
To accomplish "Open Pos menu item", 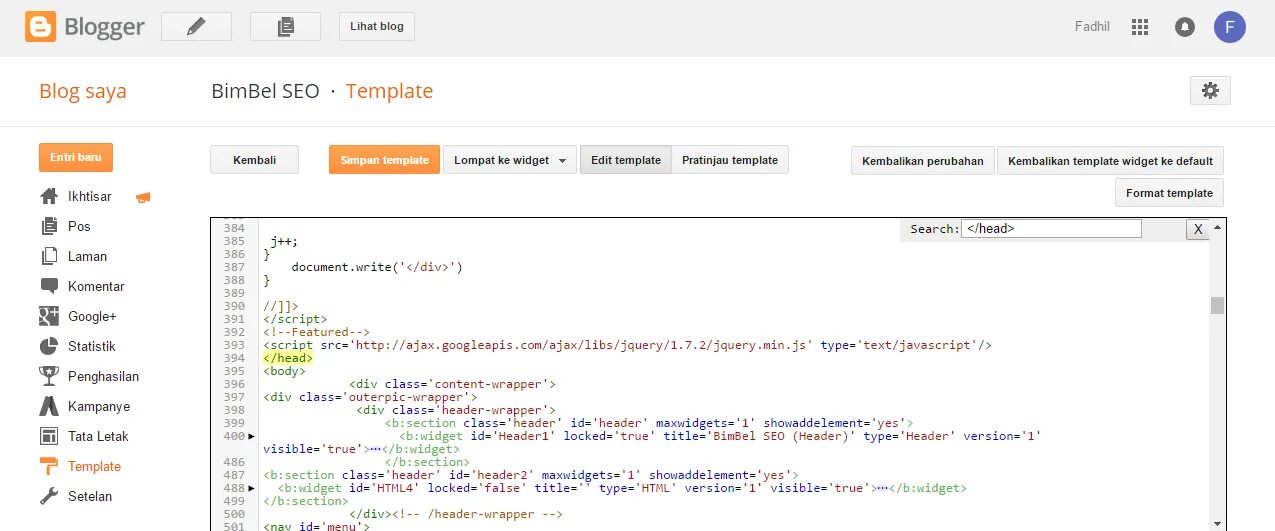I will (x=79, y=226).
